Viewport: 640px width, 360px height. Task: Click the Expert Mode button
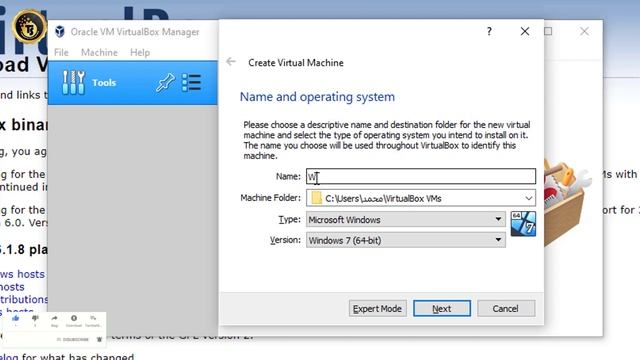(377, 309)
